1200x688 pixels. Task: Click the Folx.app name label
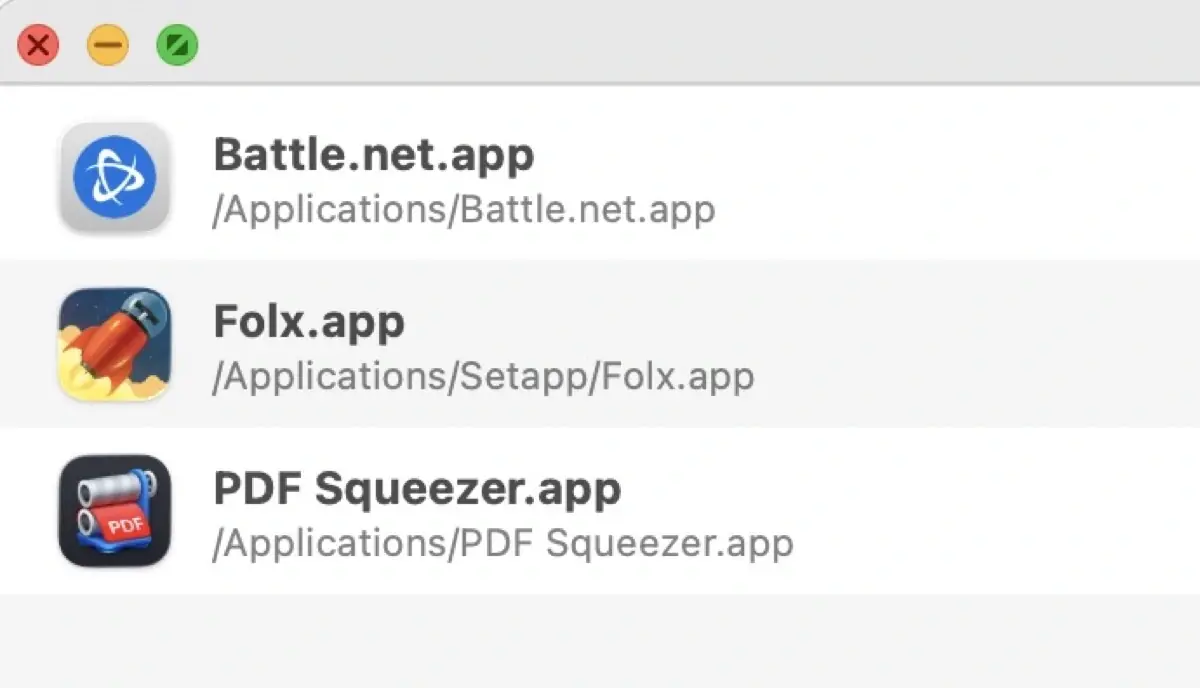pos(309,322)
